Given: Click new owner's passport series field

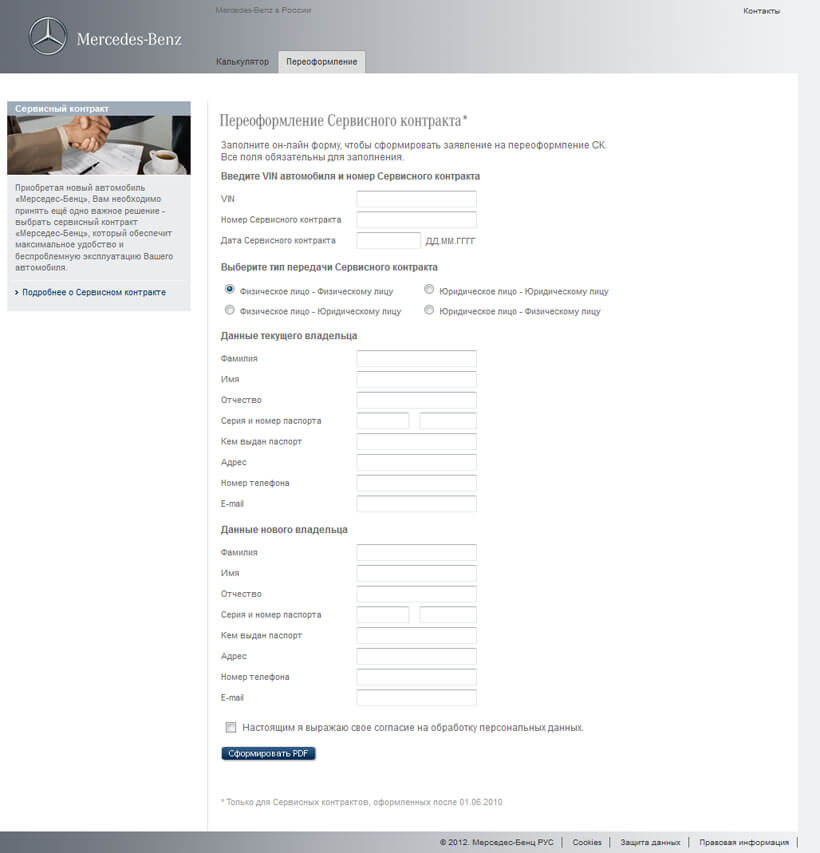Looking at the screenshot, I should [383, 615].
